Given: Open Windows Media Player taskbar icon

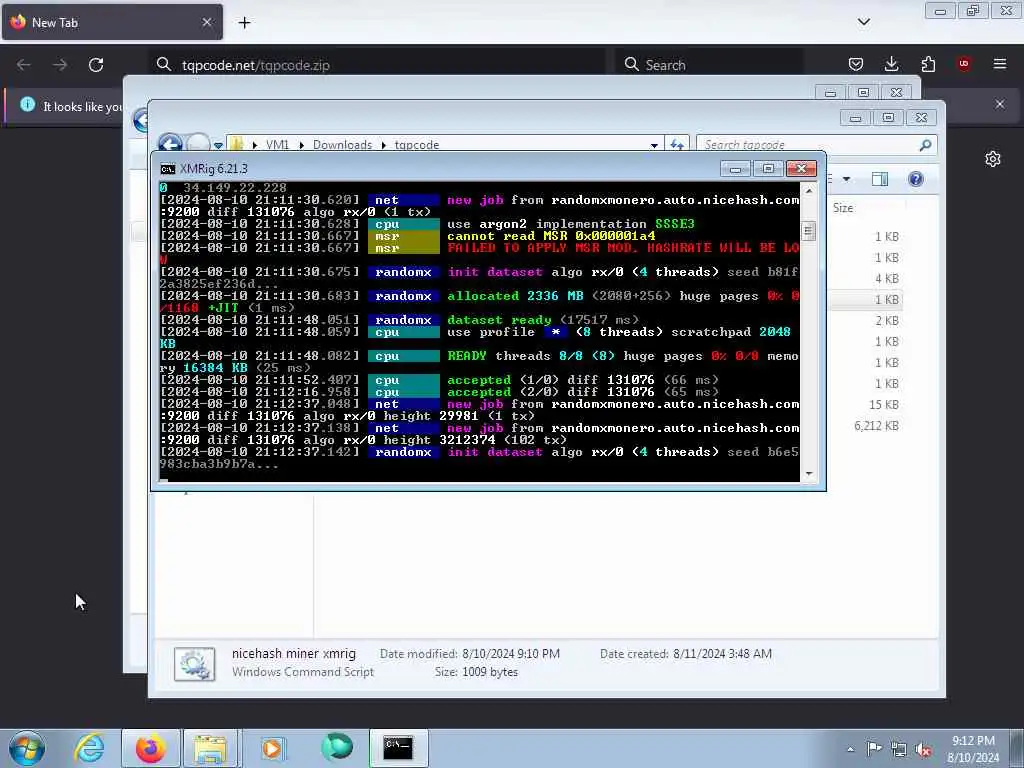Looking at the screenshot, I should [272, 748].
